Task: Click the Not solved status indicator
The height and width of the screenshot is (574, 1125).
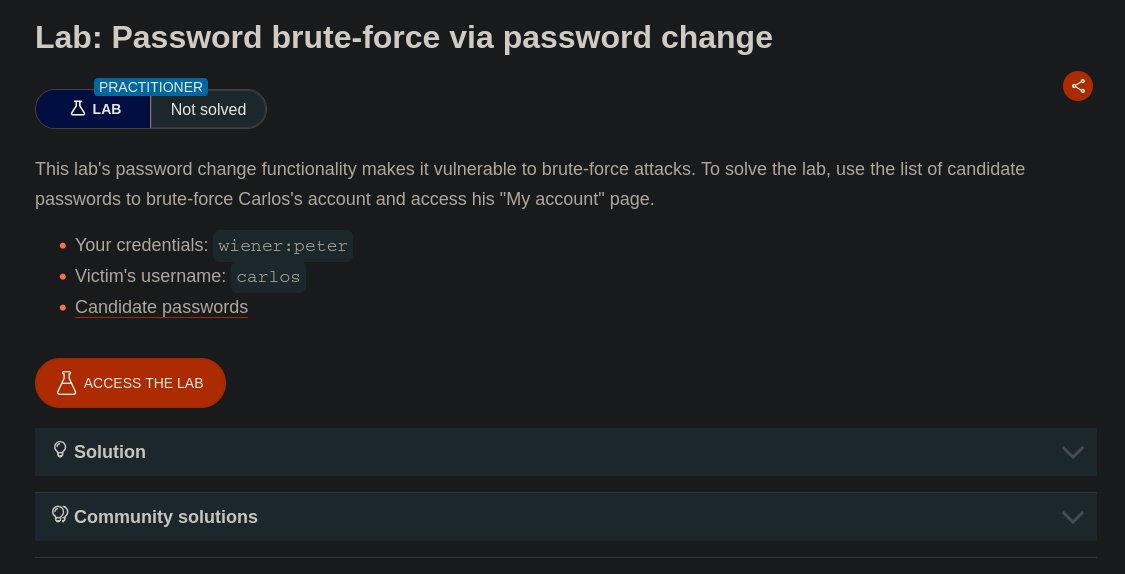Action: pos(208,109)
